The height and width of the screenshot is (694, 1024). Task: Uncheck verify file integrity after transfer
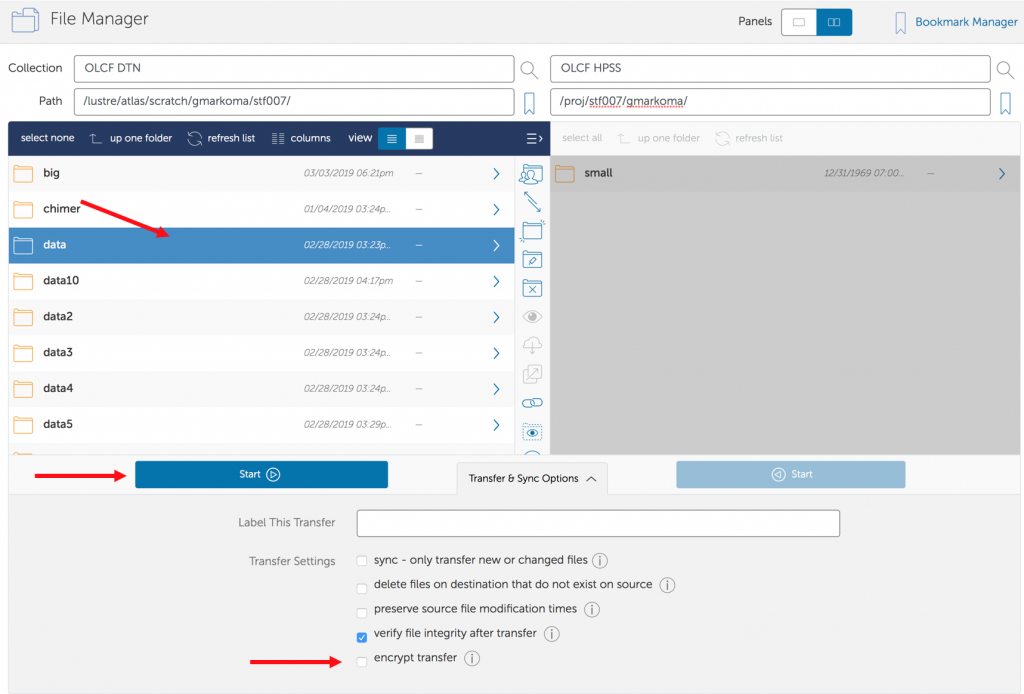point(362,635)
